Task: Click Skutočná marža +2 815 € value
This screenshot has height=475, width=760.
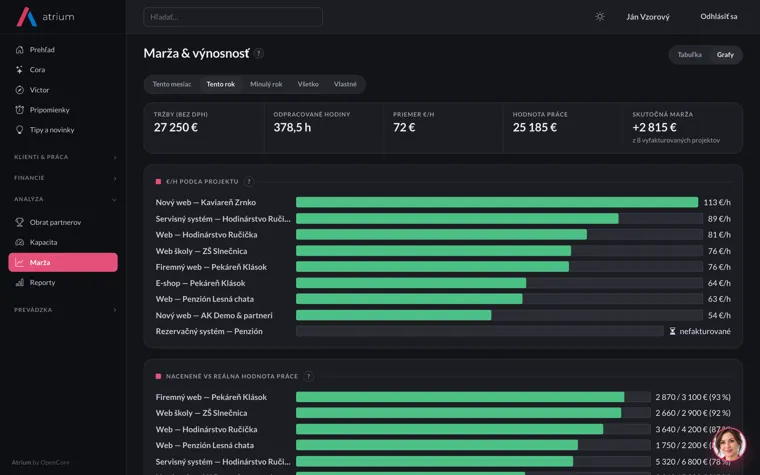Action: (x=654, y=127)
